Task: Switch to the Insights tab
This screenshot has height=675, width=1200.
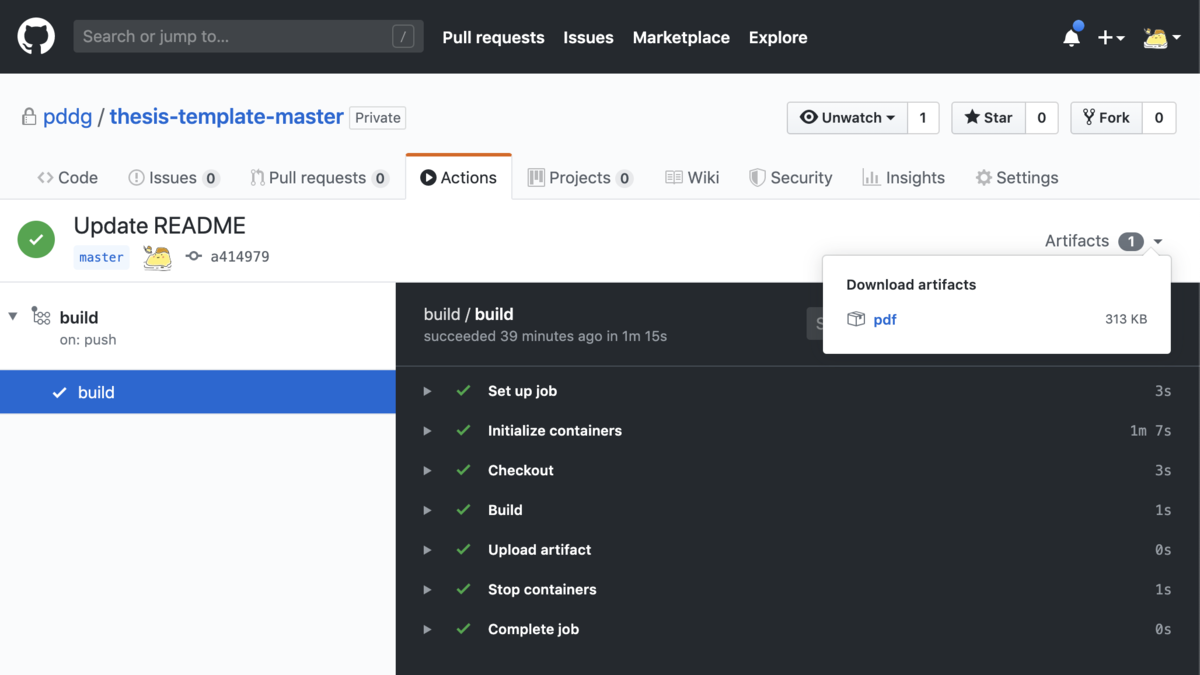Action: coord(903,177)
